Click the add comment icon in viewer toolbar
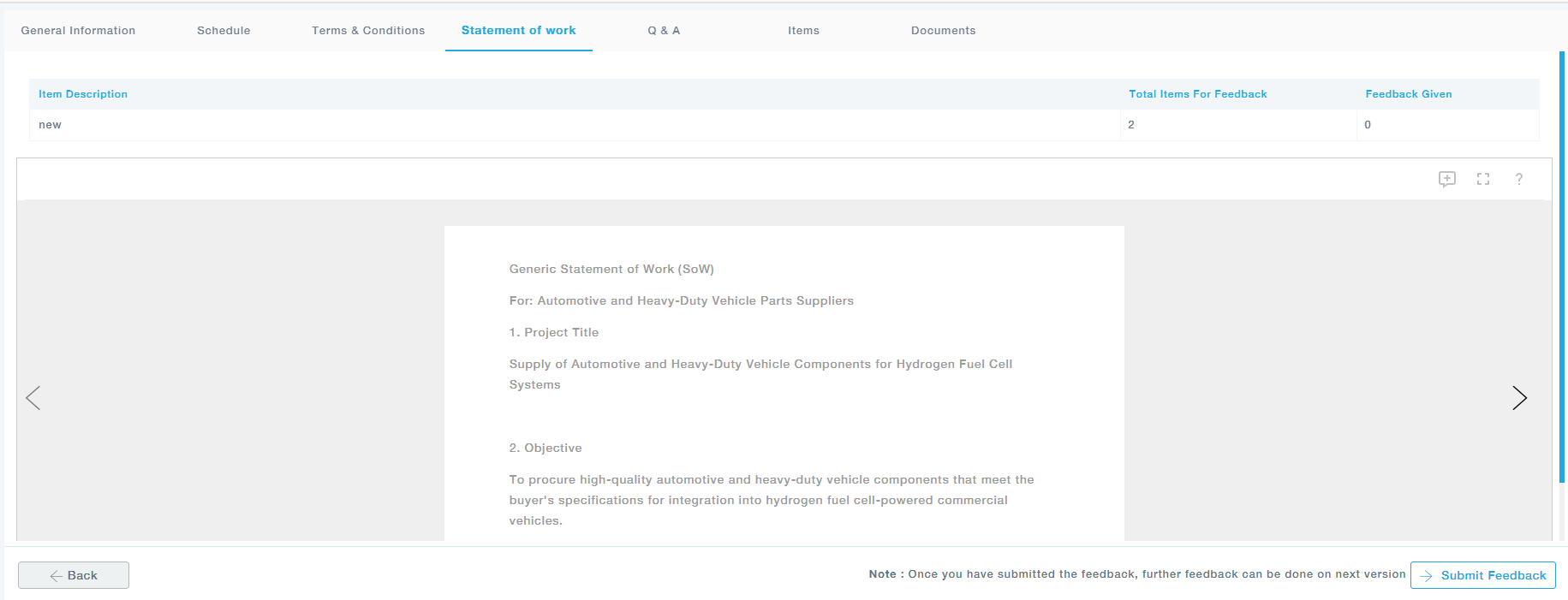1568x600 pixels. [1446, 179]
